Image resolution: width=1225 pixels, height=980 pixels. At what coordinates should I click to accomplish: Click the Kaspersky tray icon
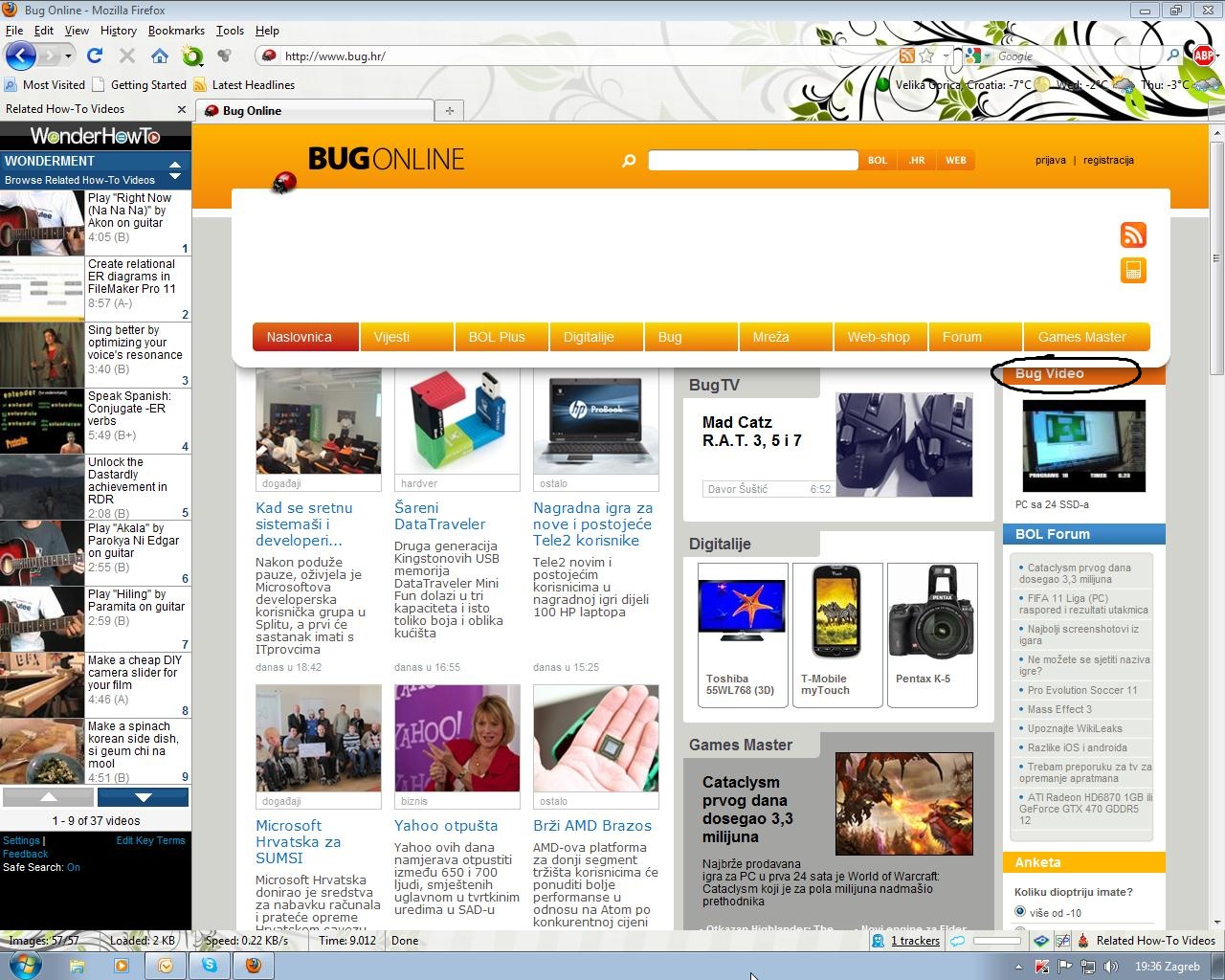tap(1042, 967)
